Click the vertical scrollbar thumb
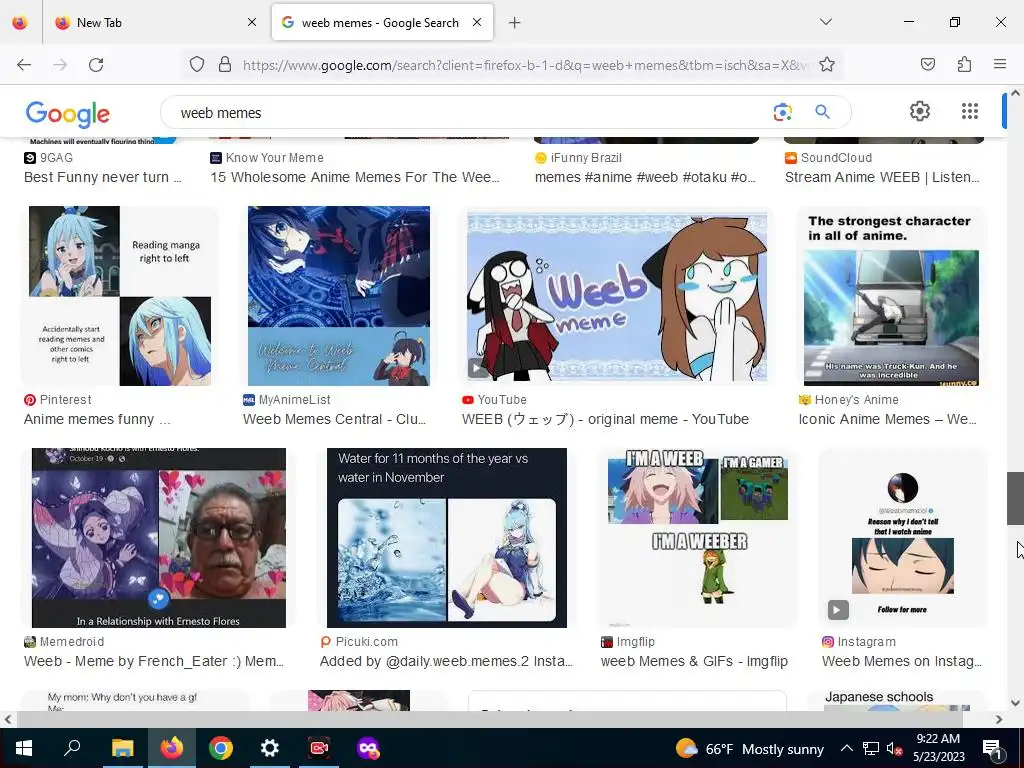Image resolution: width=1024 pixels, height=768 pixels. click(x=1015, y=498)
